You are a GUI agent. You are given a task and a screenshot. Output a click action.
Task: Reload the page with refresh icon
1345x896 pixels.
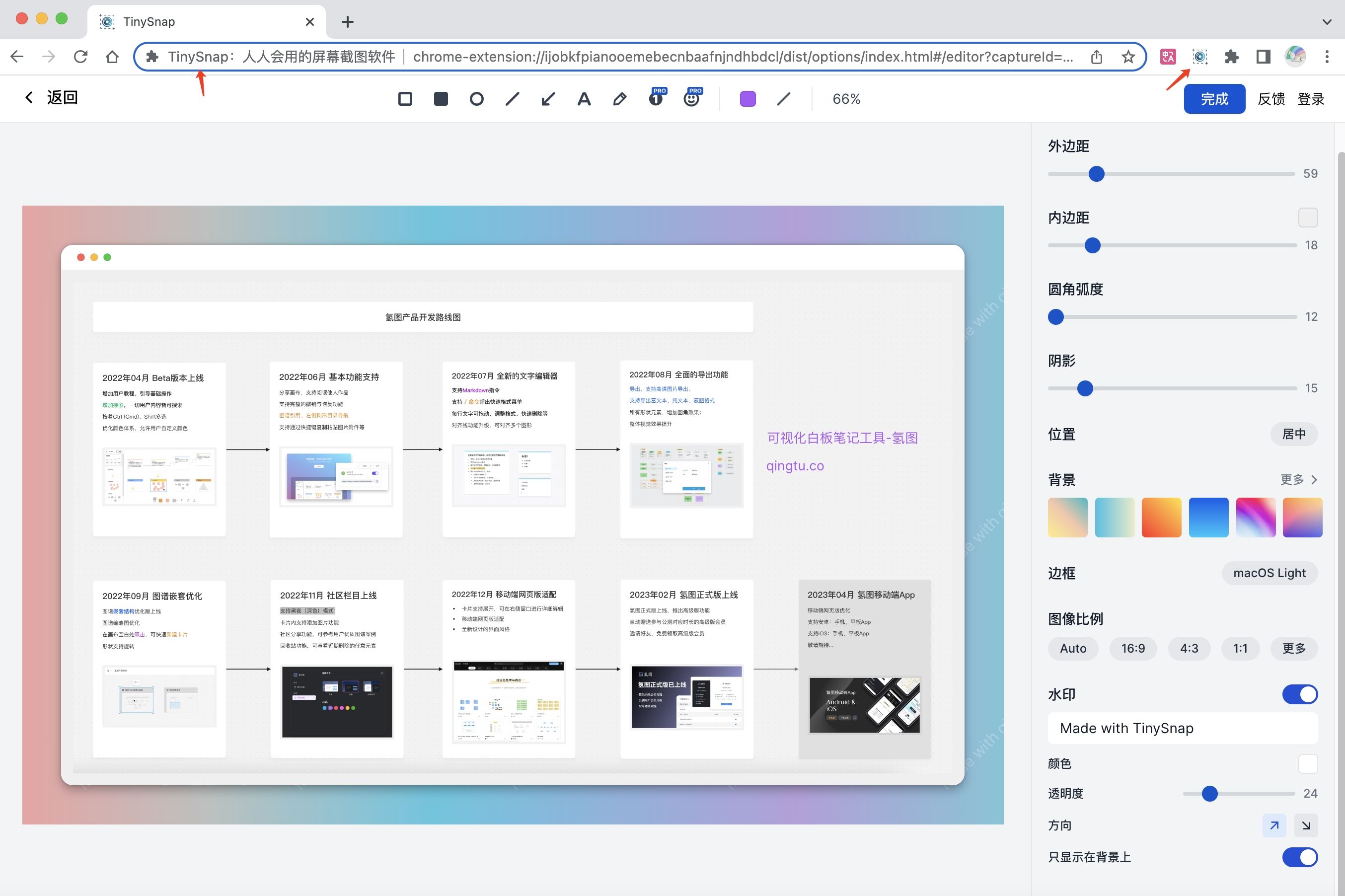point(80,57)
